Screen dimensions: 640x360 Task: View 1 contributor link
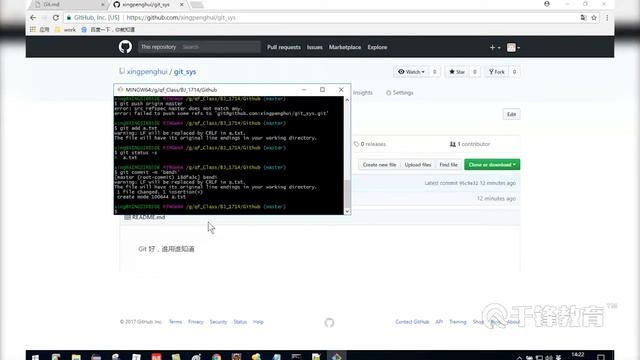click(x=470, y=144)
